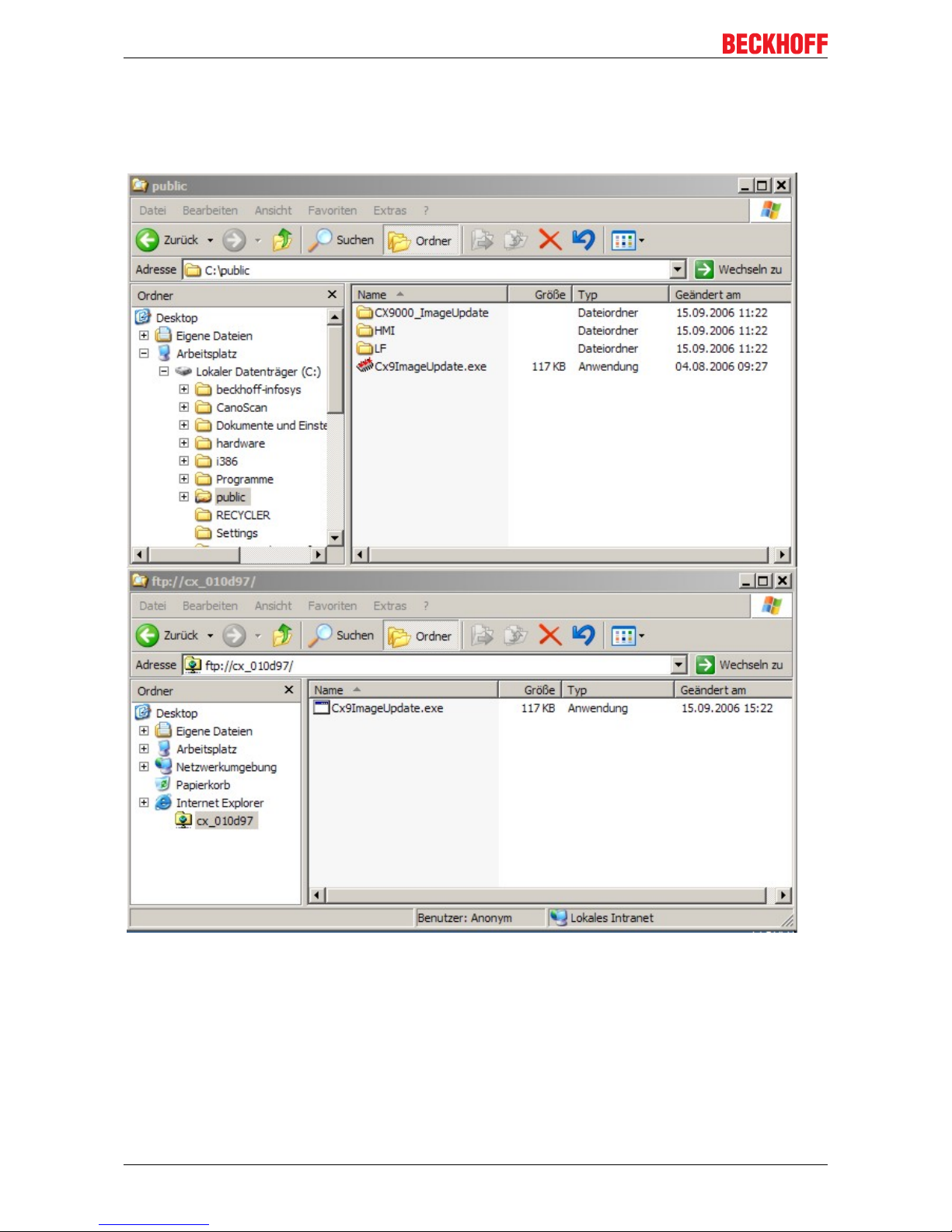
Task: Select the HMI folder icon
Action: 364,330
